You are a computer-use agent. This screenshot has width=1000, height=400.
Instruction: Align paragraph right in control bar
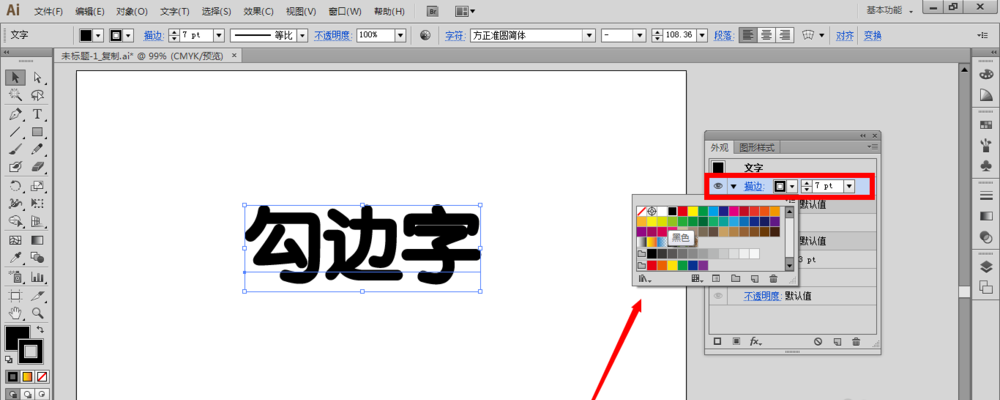point(785,35)
